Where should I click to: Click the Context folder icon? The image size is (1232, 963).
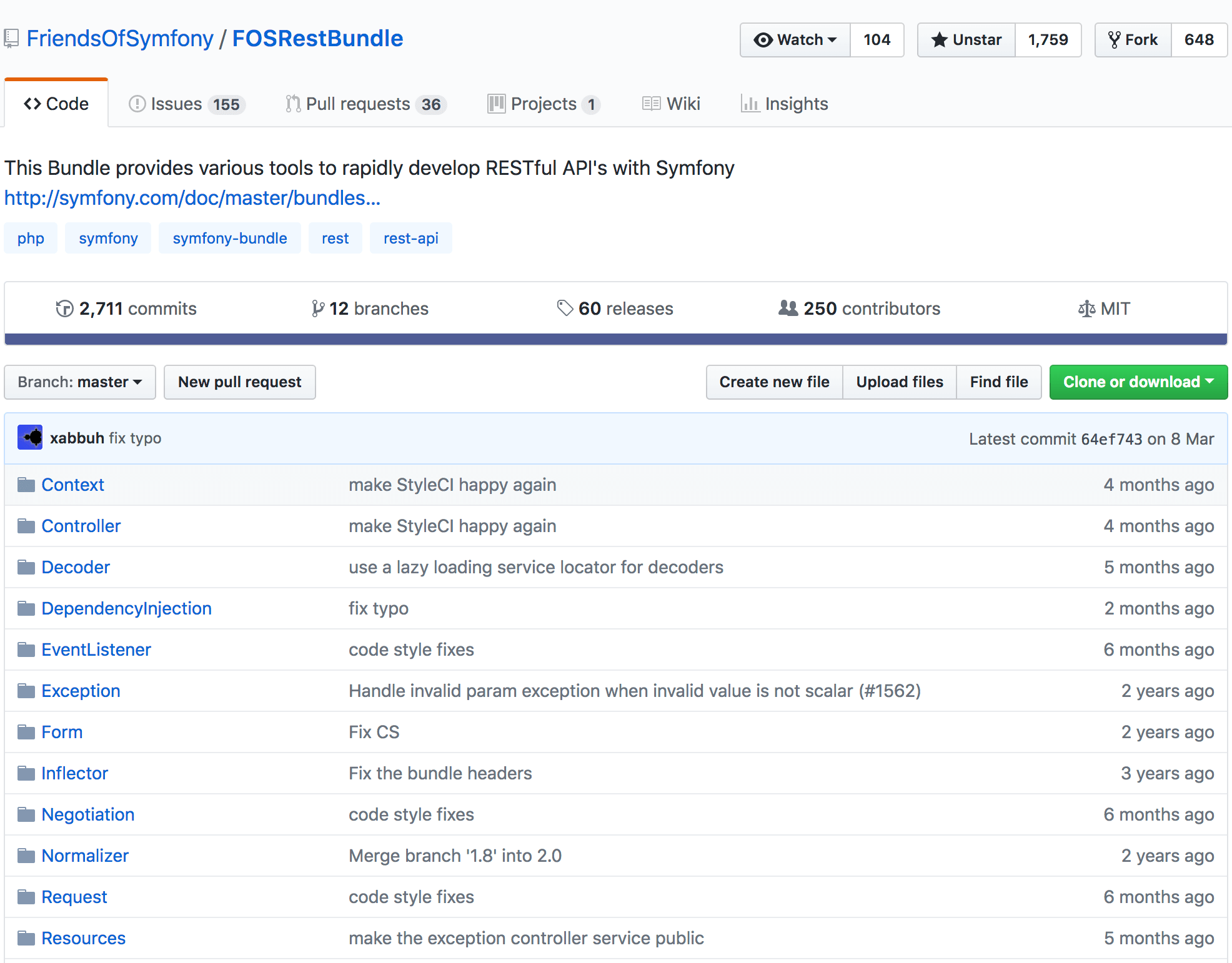click(26, 485)
